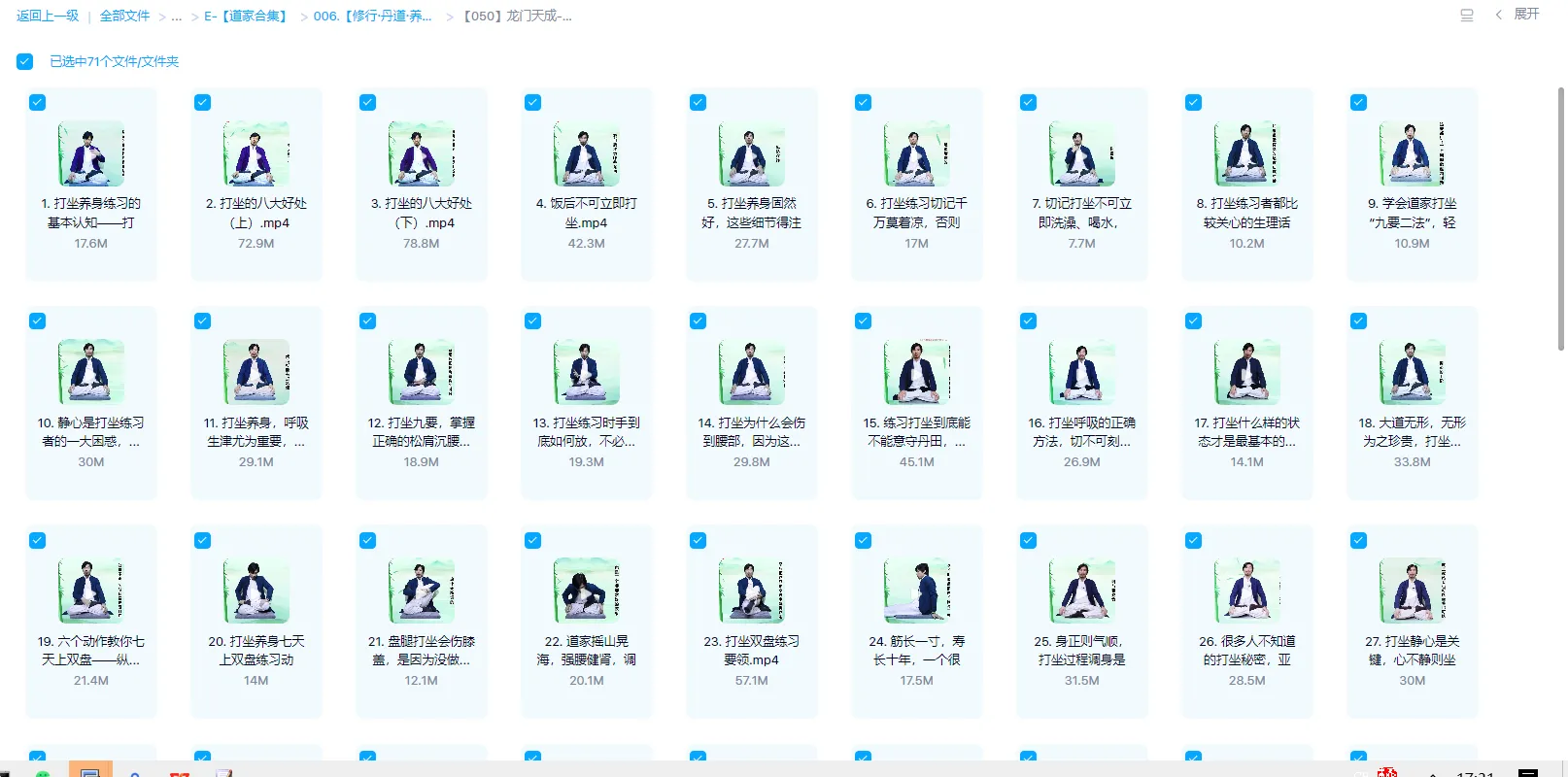Switch the file list view mode icon
This screenshot has height=777, width=1568.
click(1467, 15)
